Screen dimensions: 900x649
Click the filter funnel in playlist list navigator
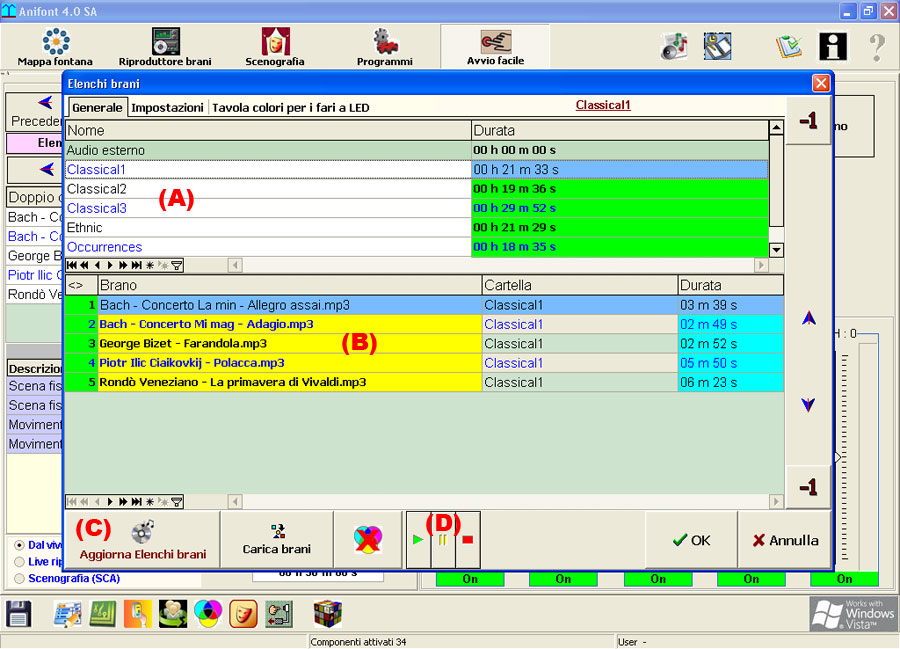pyautogui.click(x=177, y=265)
